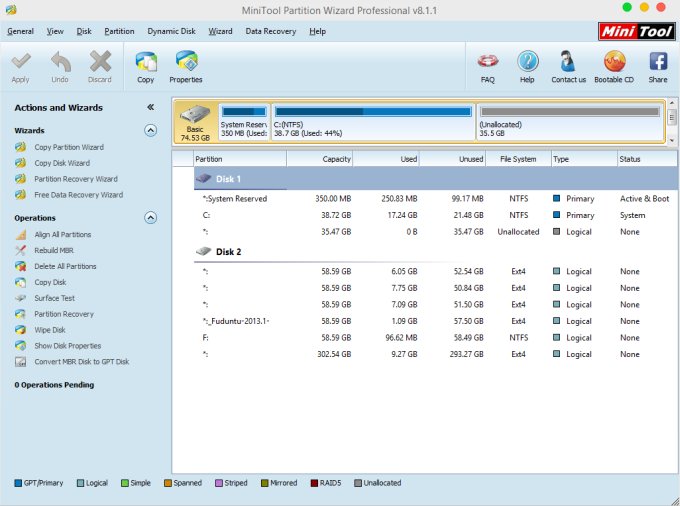Viewport: 680px width, 506px height.
Task: Open the FAQ lifebuoy icon
Action: point(487,62)
